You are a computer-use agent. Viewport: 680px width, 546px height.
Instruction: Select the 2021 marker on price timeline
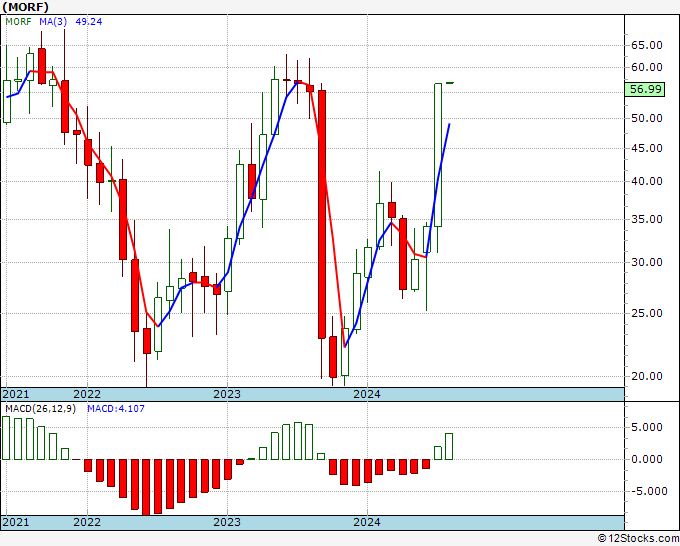coord(16,394)
